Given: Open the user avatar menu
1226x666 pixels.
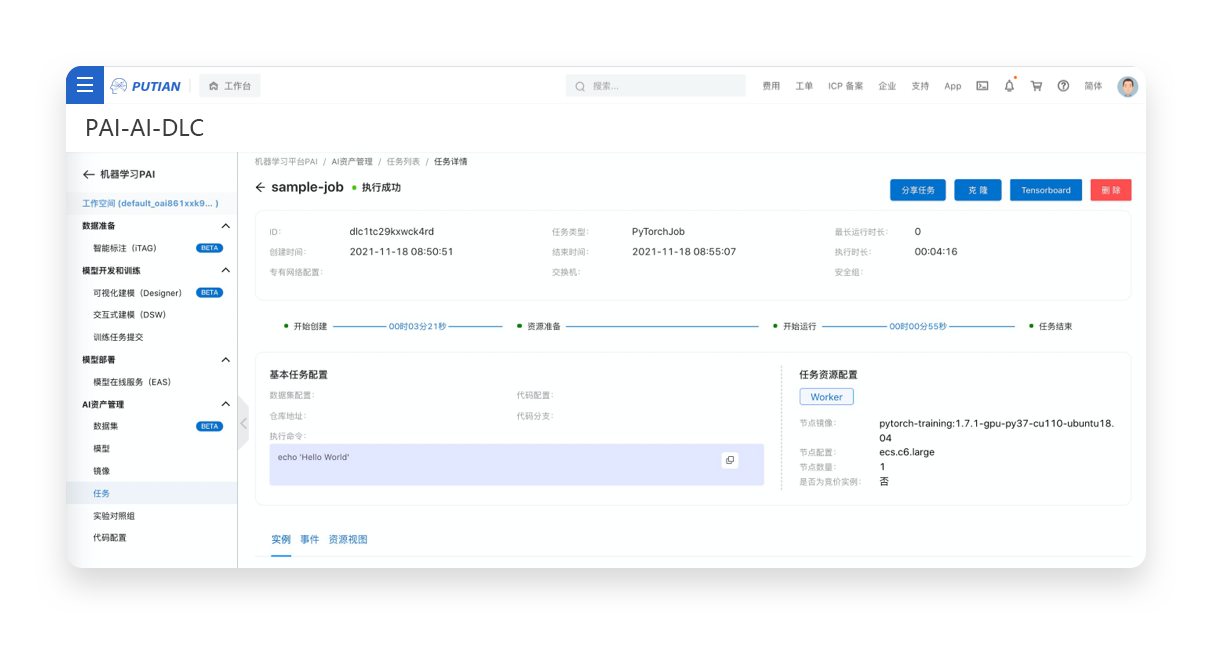Looking at the screenshot, I should click(x=1128, y=86).
